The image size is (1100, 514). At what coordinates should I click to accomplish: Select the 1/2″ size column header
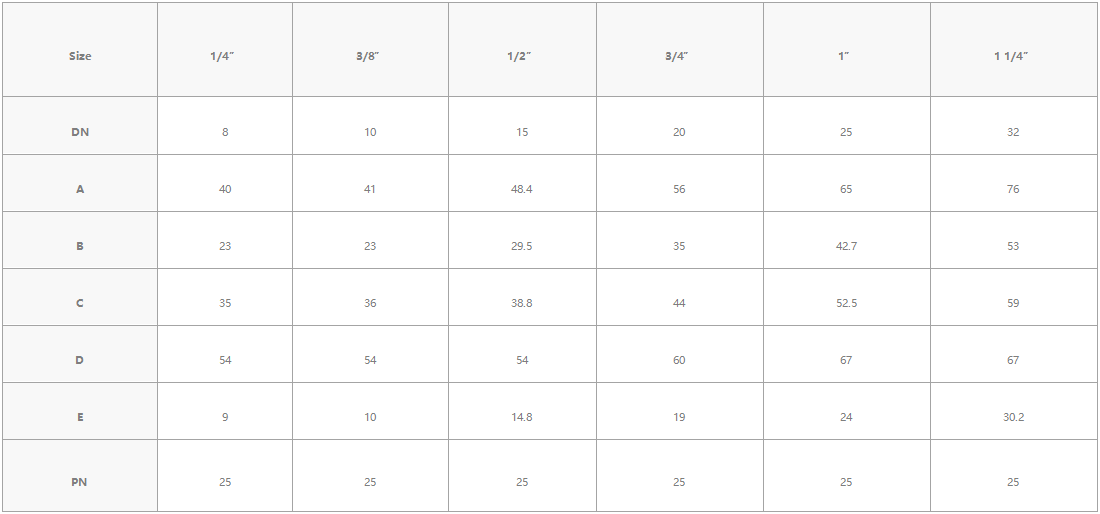[522, 56]
